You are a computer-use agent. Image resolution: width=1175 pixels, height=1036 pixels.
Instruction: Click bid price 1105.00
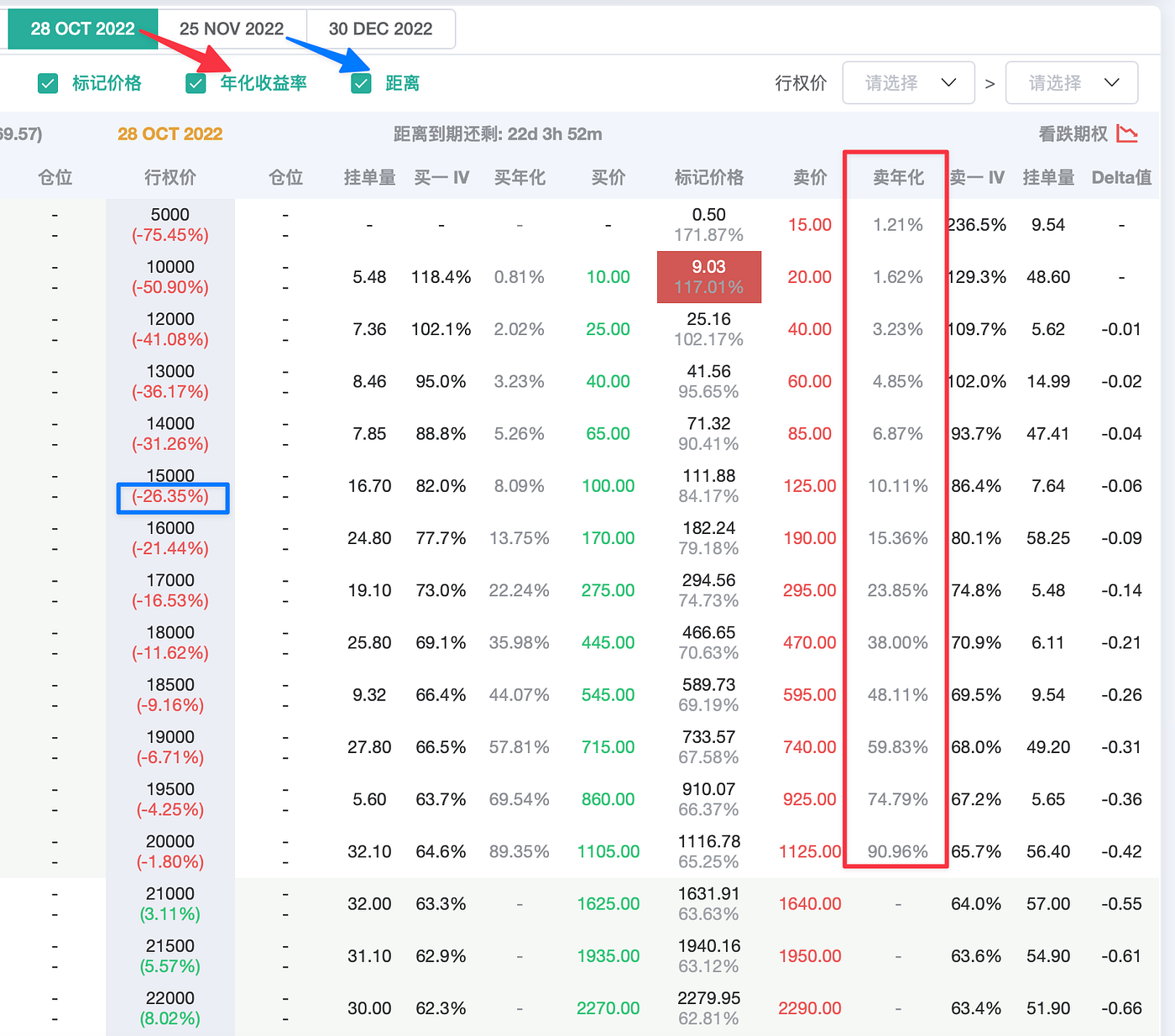[x=608, y=851]
